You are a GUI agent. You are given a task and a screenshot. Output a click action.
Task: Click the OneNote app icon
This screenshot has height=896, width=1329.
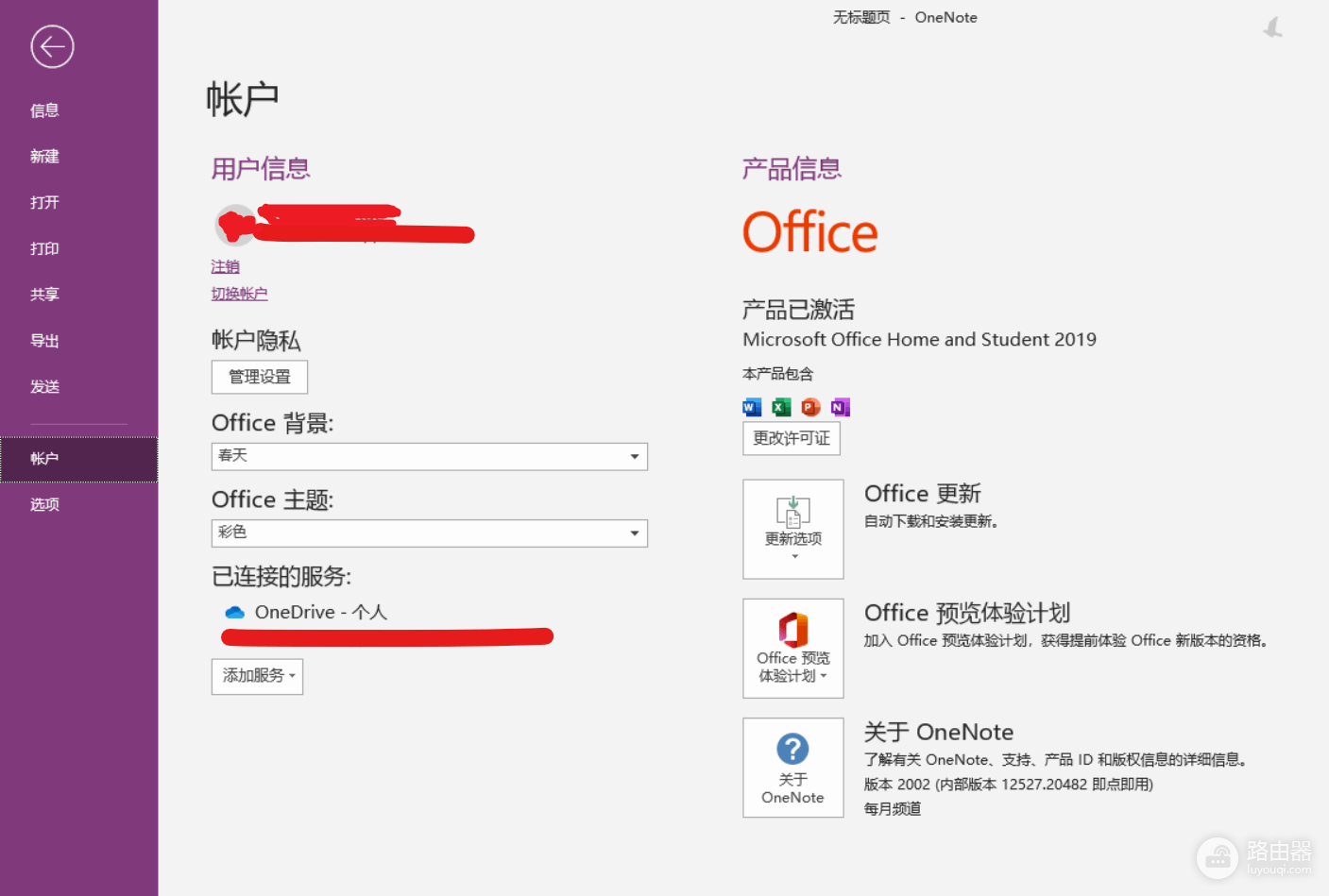[841, 407]
